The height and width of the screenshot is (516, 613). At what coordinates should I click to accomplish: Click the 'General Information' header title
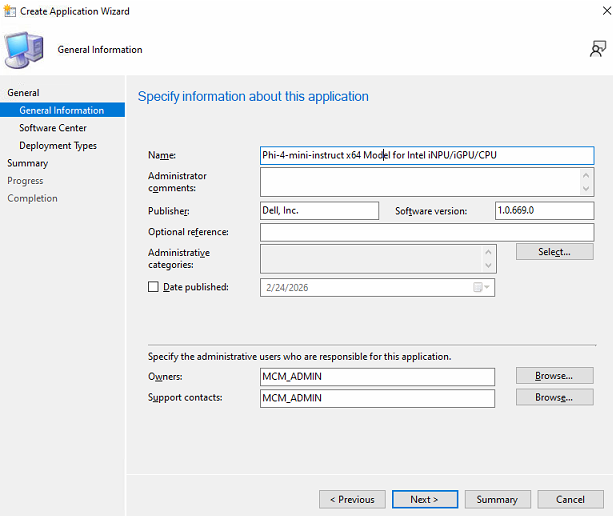tap(100, 50)
